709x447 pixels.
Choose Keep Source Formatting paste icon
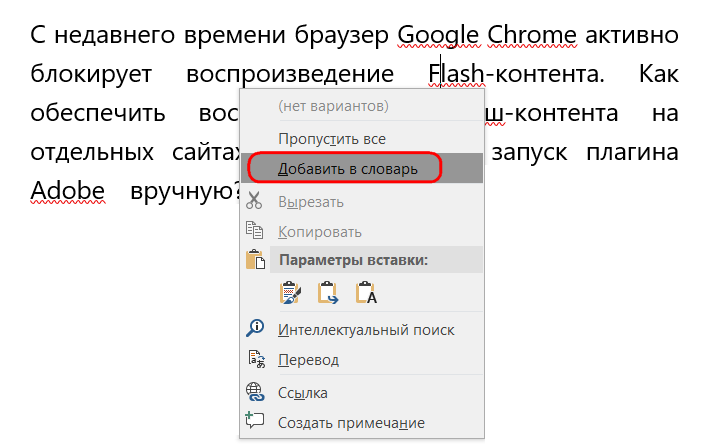290,293
